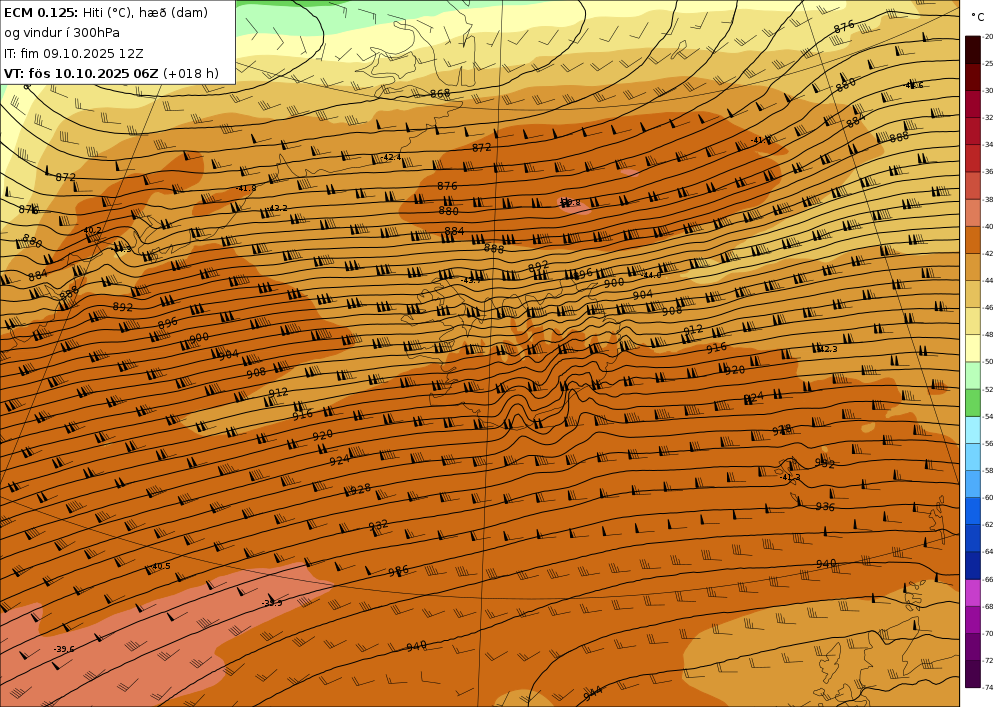This screenshot has width=1000, height=707.
Task: Click the '-58' label on the temperature legend
Action: click(989, 470)
